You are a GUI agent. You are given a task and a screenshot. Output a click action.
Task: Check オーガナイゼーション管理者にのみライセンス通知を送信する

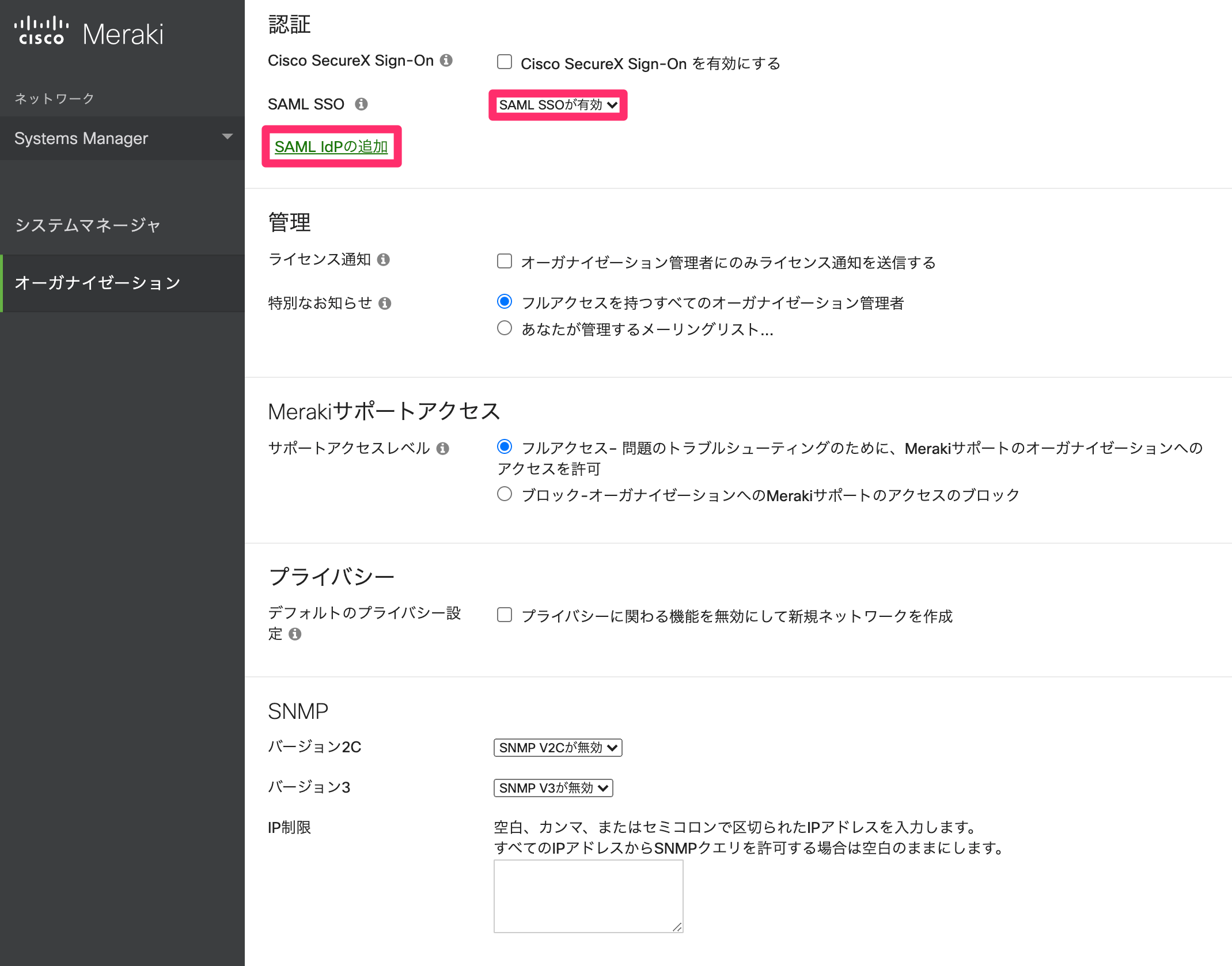pos(505,262)
